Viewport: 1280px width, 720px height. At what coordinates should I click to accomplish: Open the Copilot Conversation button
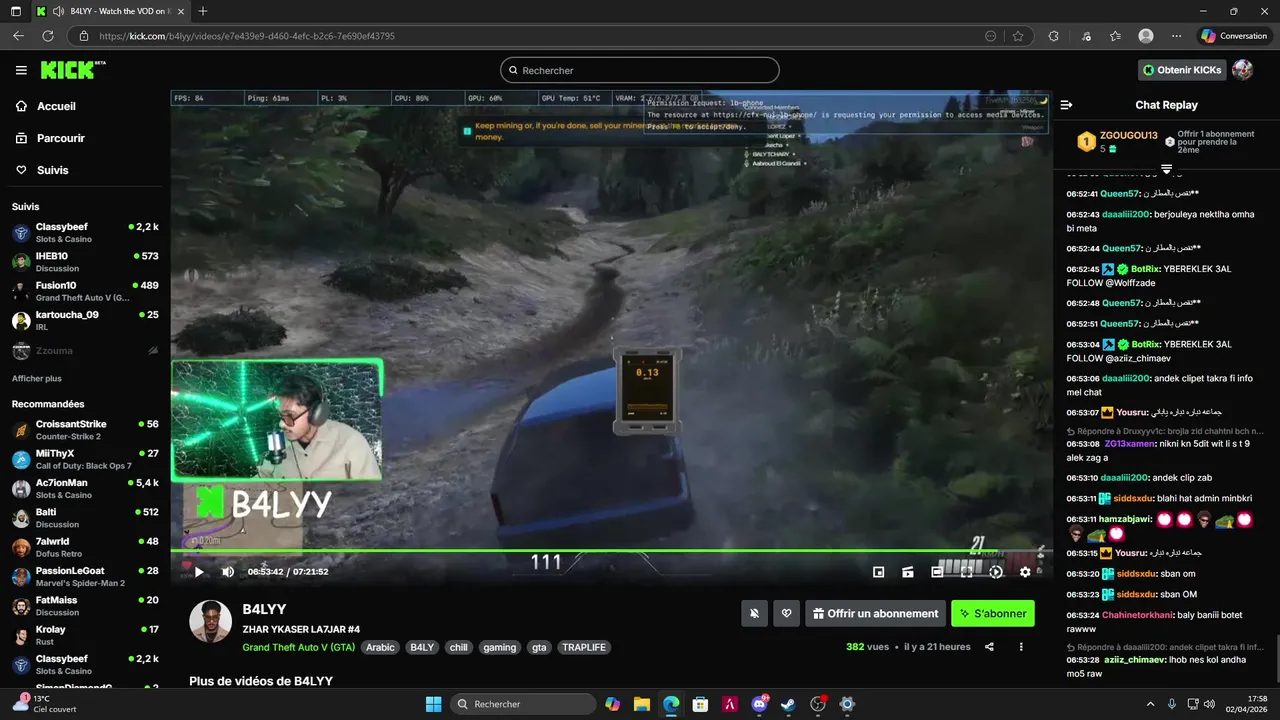1234,36
